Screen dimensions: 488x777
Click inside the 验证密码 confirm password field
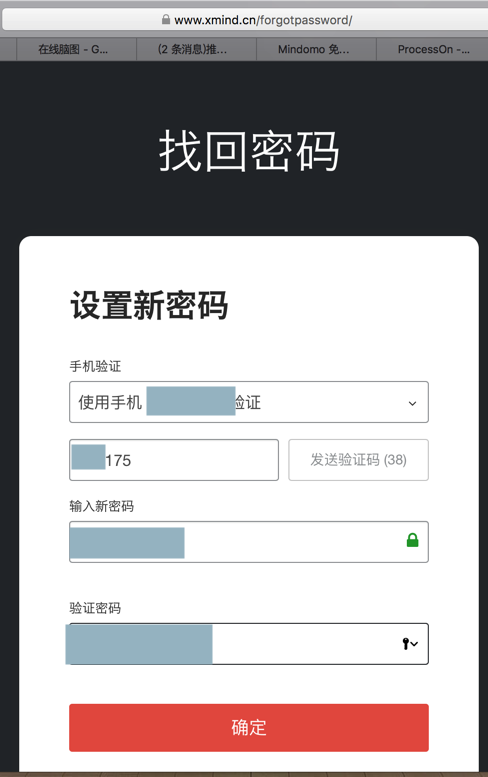[x=249, y=644]
